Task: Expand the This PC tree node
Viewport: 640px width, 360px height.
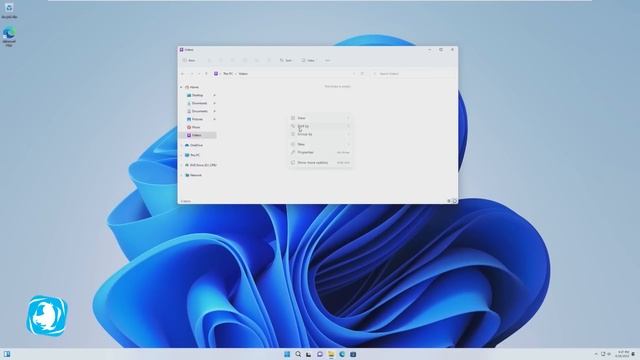Action: pyautogui.click(x=181, y=155)
